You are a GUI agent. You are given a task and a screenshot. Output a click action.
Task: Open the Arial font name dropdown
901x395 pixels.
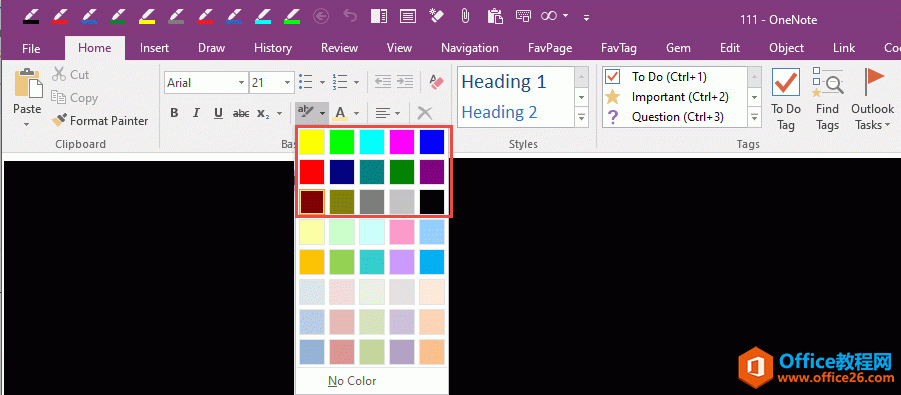(241, 83)
